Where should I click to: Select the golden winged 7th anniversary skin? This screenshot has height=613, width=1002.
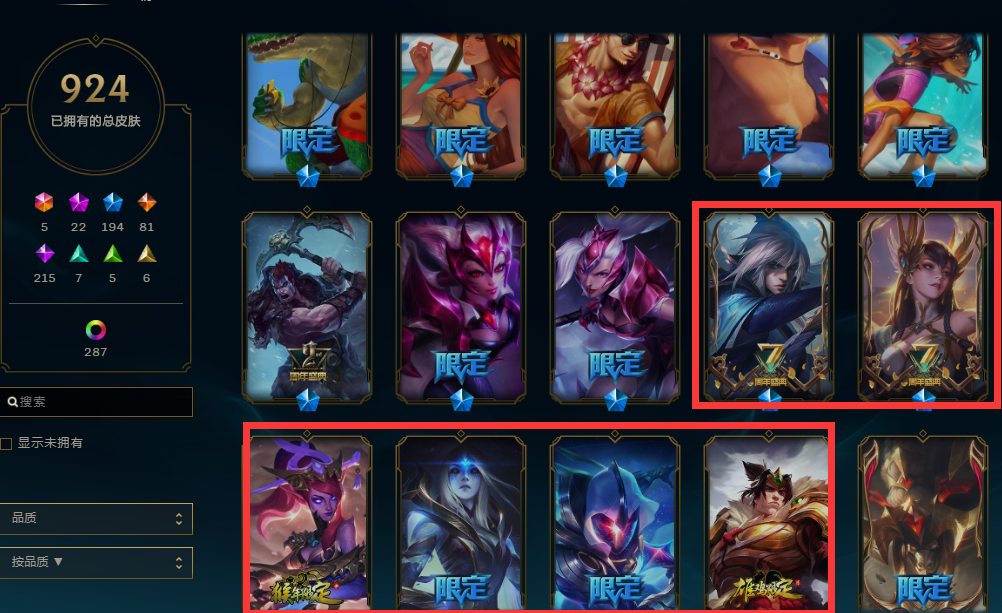point(923,307)
